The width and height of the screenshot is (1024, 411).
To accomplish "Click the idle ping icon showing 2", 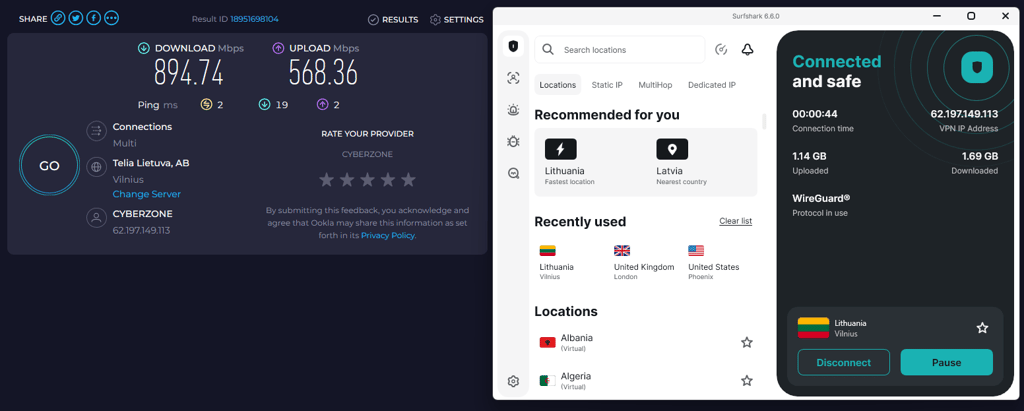I will pos(206,105).
